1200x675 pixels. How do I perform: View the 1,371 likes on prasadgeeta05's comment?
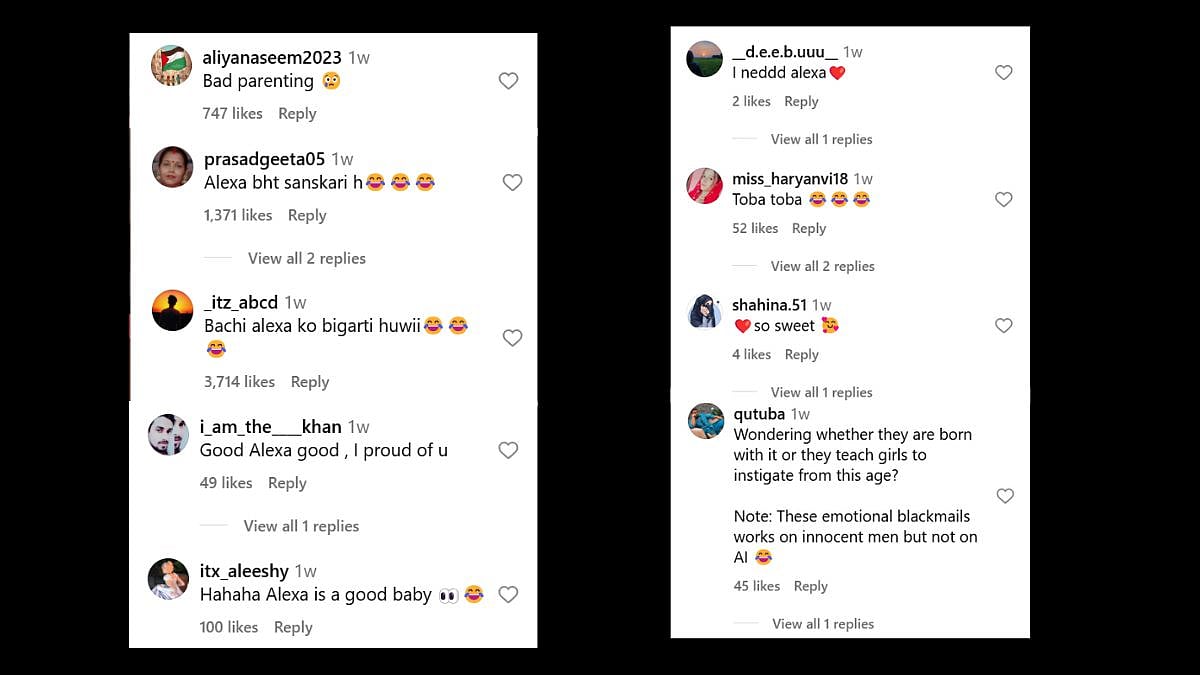(238, 215)
